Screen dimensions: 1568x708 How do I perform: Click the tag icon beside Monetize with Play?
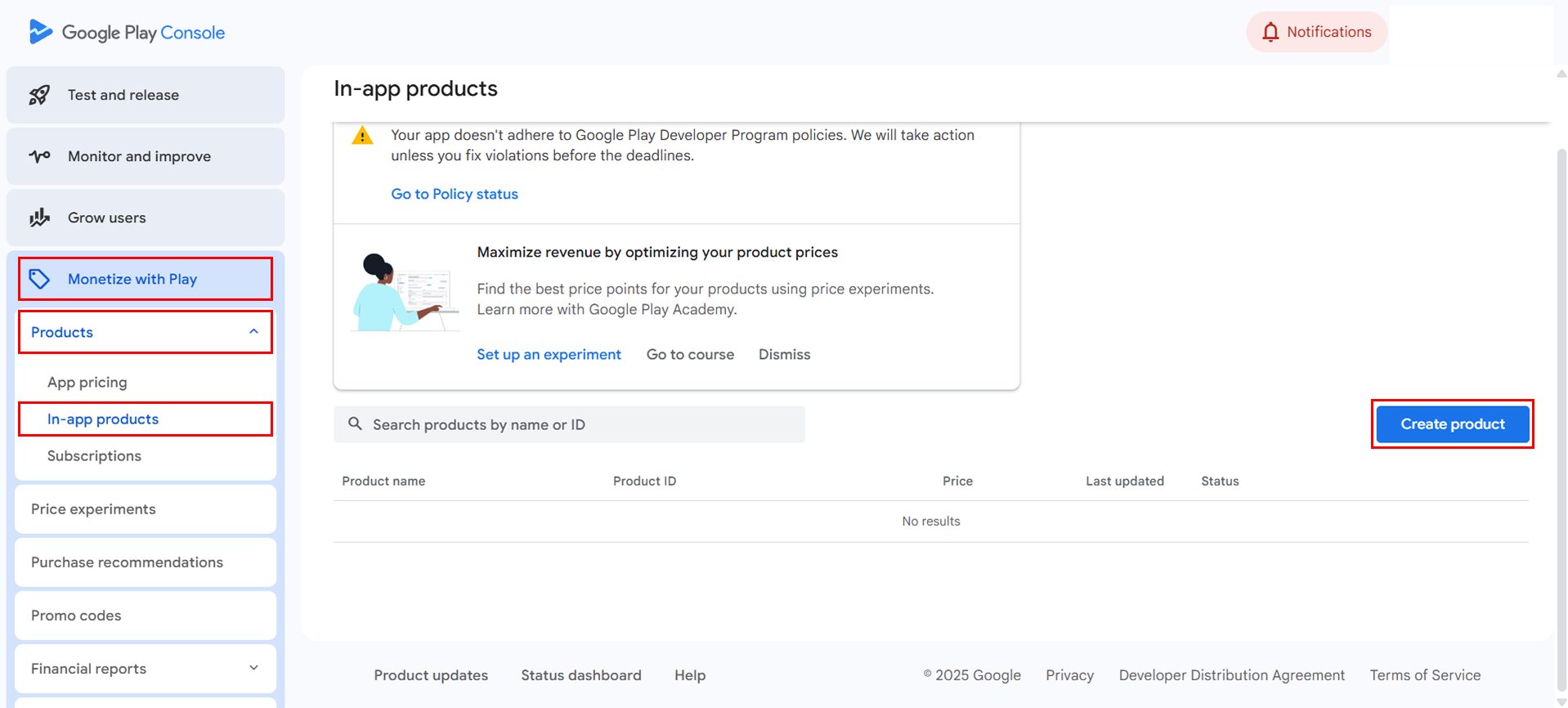point(39,279)
